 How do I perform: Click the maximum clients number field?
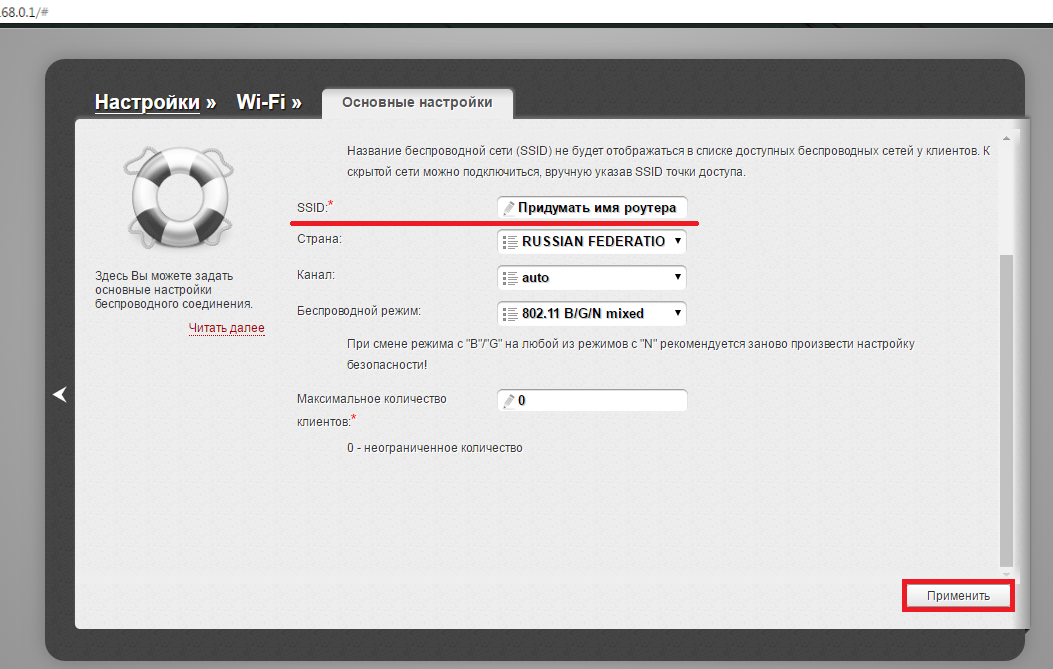click(600, 400)
